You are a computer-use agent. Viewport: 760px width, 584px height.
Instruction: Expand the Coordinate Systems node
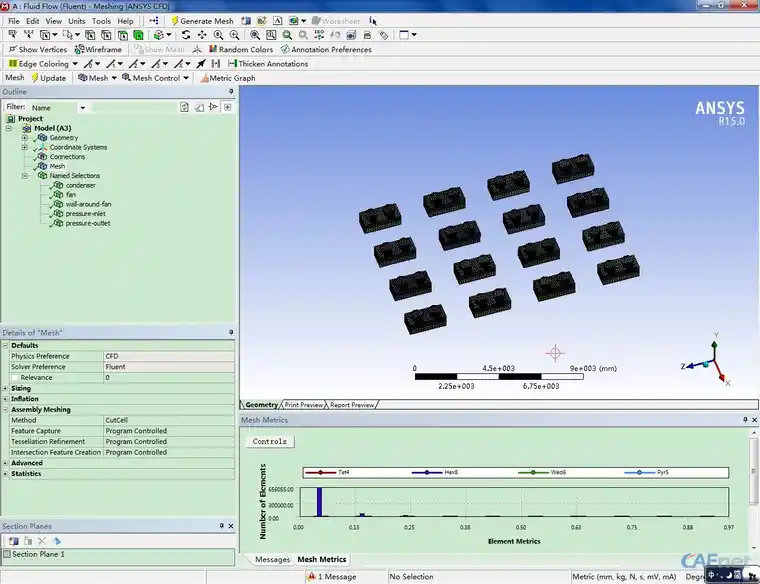[x=25, y=147]
